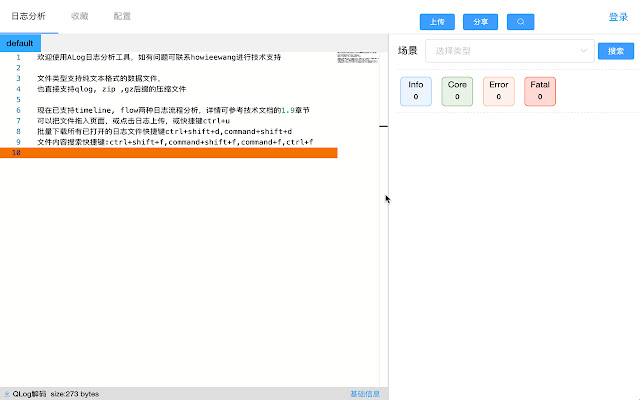
Task: Click the 搜索 button
Action: pos(616,51)
